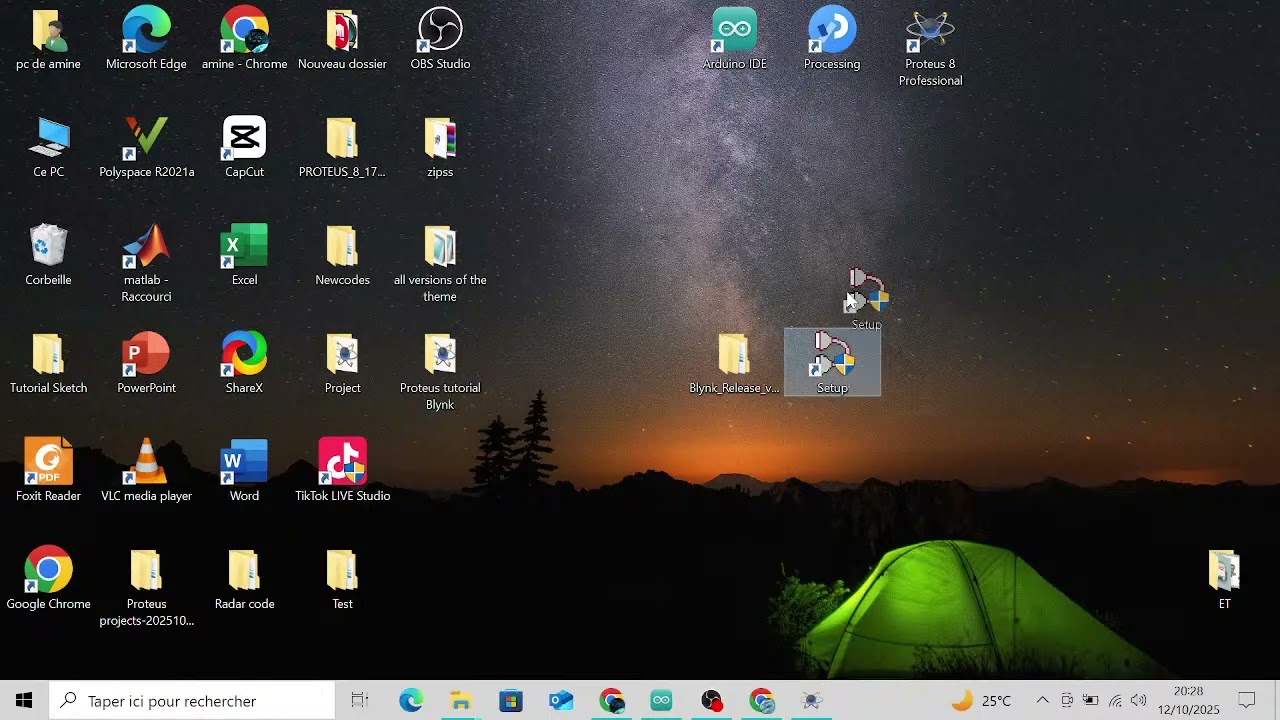Select the PROTEUS_8_17 folder on the desktop

pyautogui.click(x=342, y=148)
